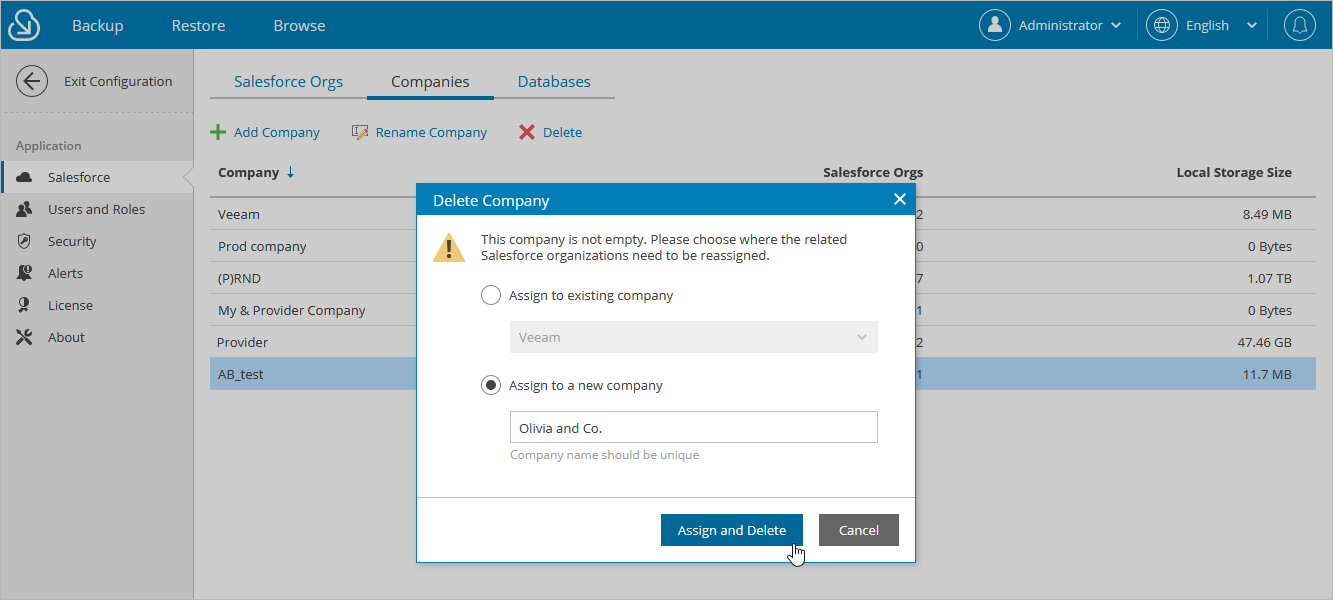
Task: Click the Delete toolbar text
Action: [x=562, y=132]
